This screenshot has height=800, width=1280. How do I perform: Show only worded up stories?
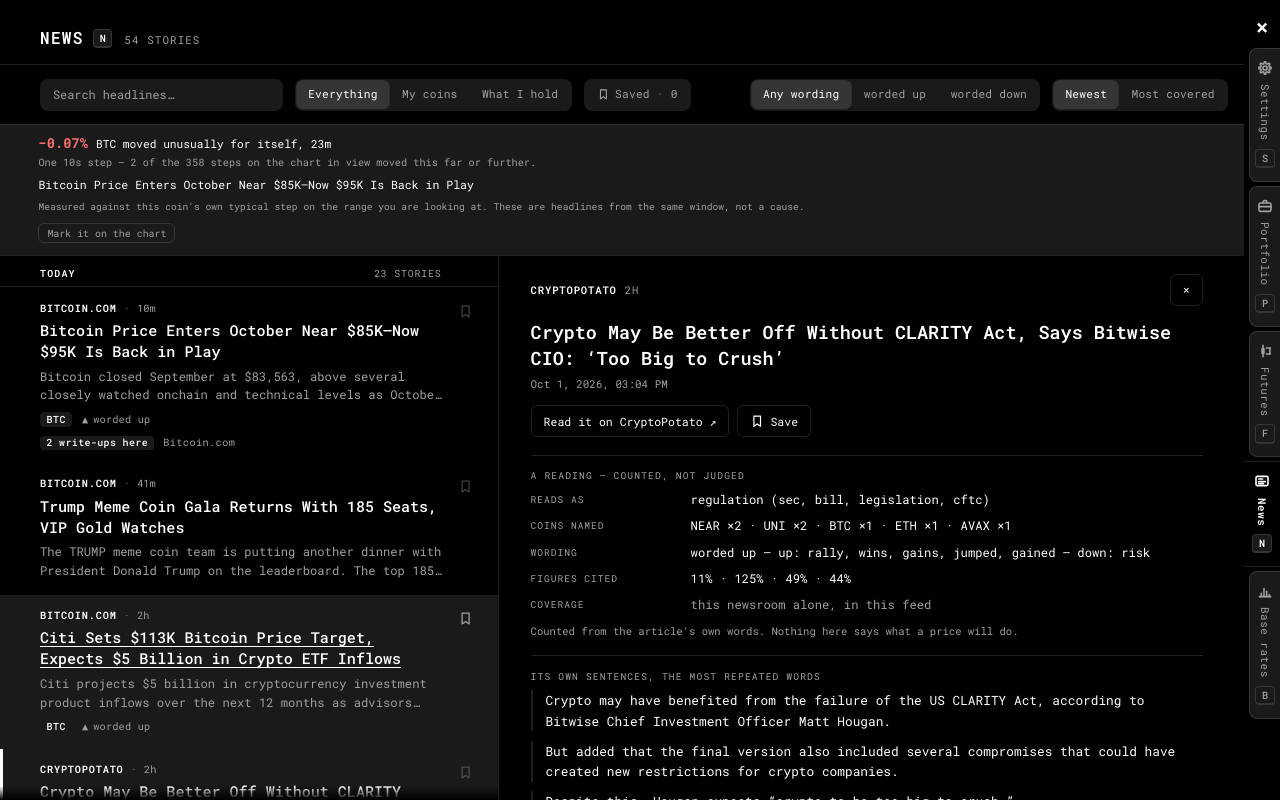tap(895, 95)
